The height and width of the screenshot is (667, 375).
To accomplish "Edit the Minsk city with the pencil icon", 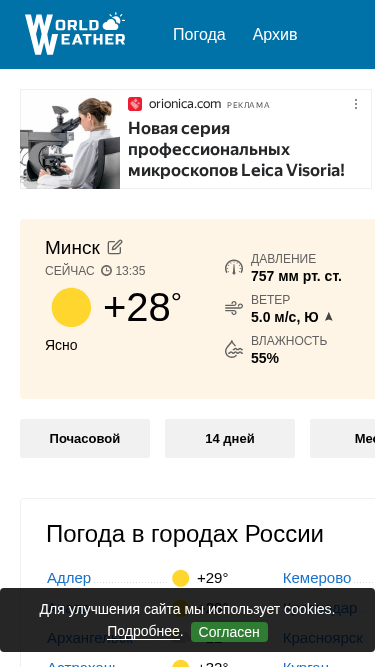I will point(115,247).
